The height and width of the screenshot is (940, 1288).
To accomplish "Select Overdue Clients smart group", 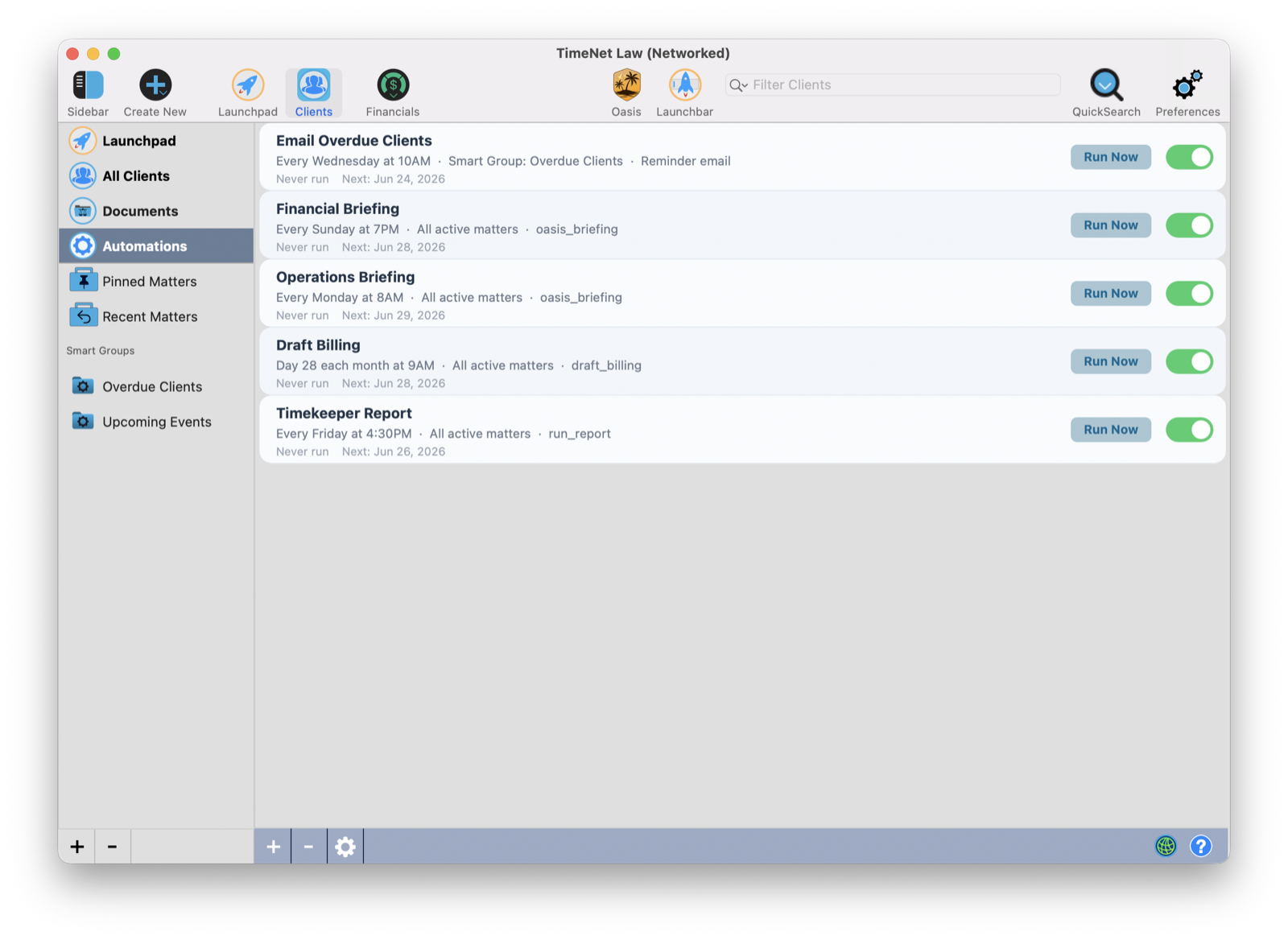I will pyautogui.click(x=156, y=386).
